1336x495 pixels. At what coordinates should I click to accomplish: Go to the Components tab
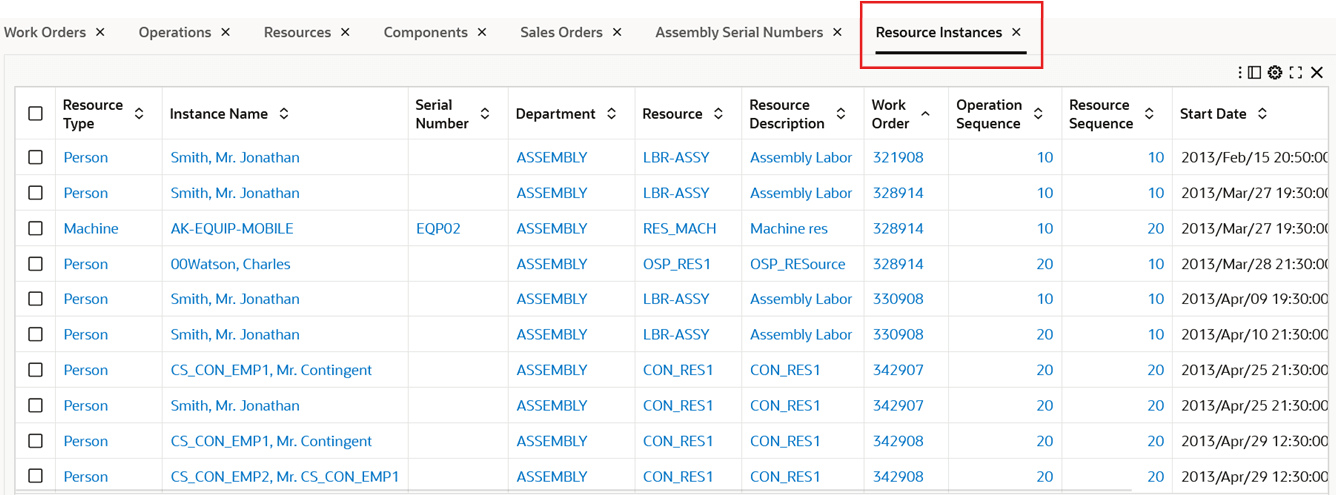(x=426, y=32)
